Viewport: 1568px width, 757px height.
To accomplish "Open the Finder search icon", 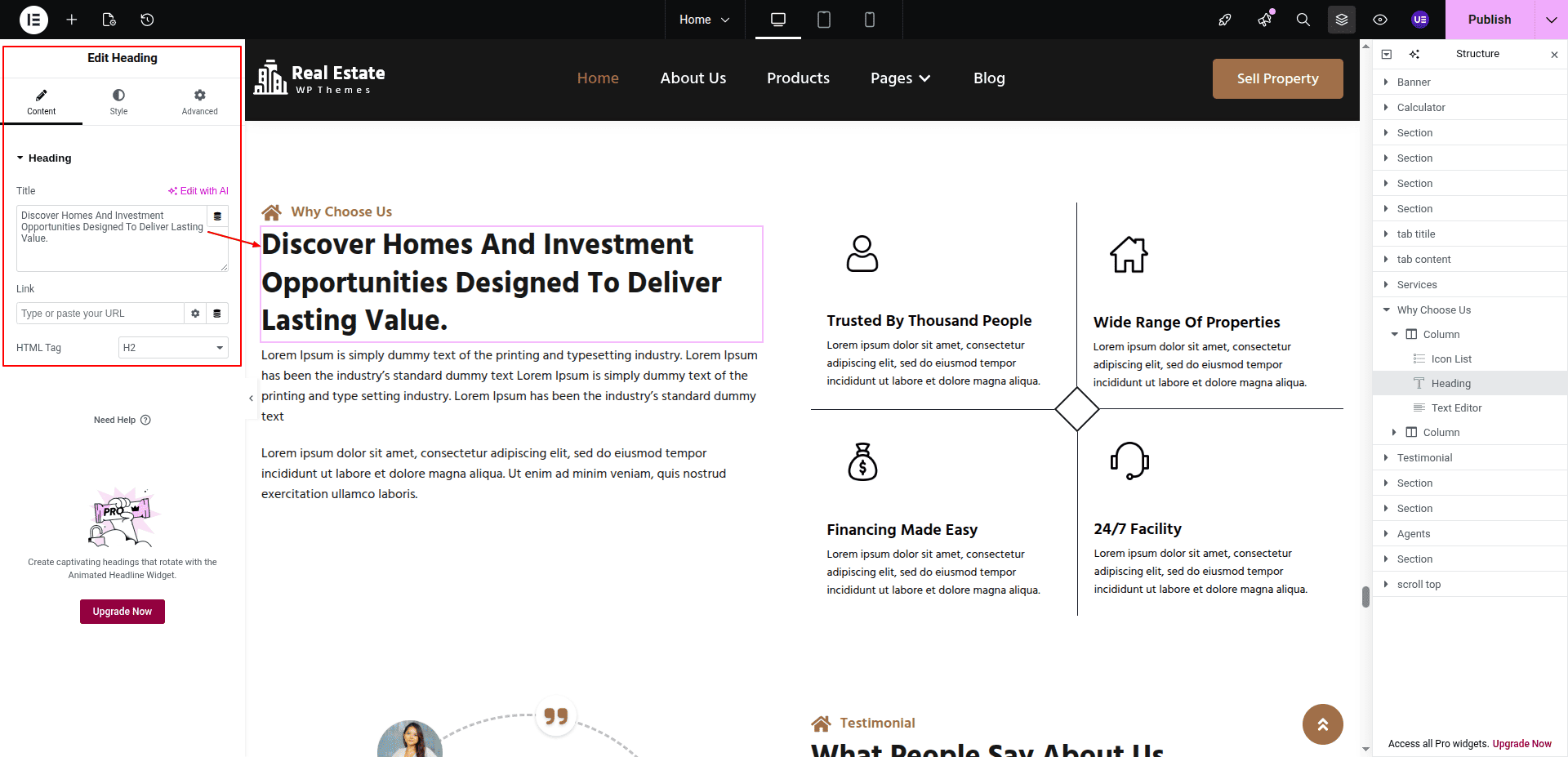I will click(1303, 20).
